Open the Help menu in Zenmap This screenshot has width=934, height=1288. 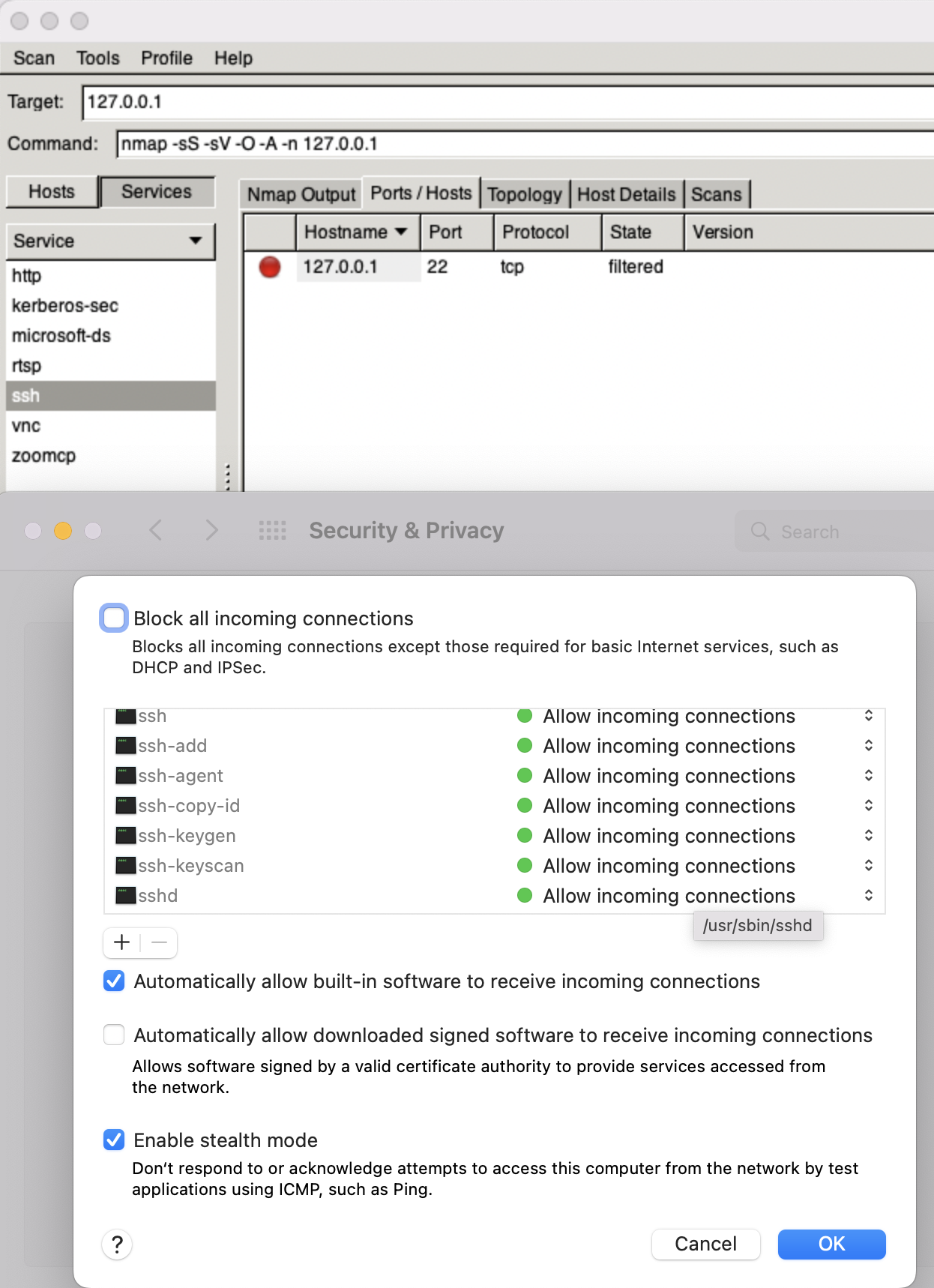click(x=233, y=58)
